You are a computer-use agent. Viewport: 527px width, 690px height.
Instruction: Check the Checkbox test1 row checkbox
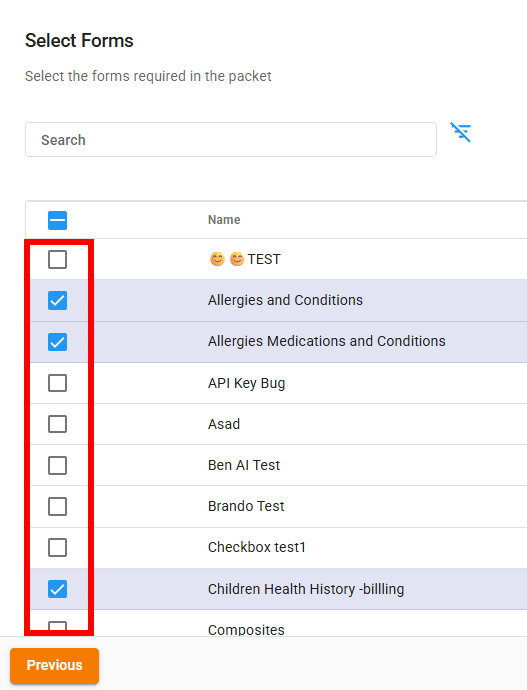coord(58,547)
